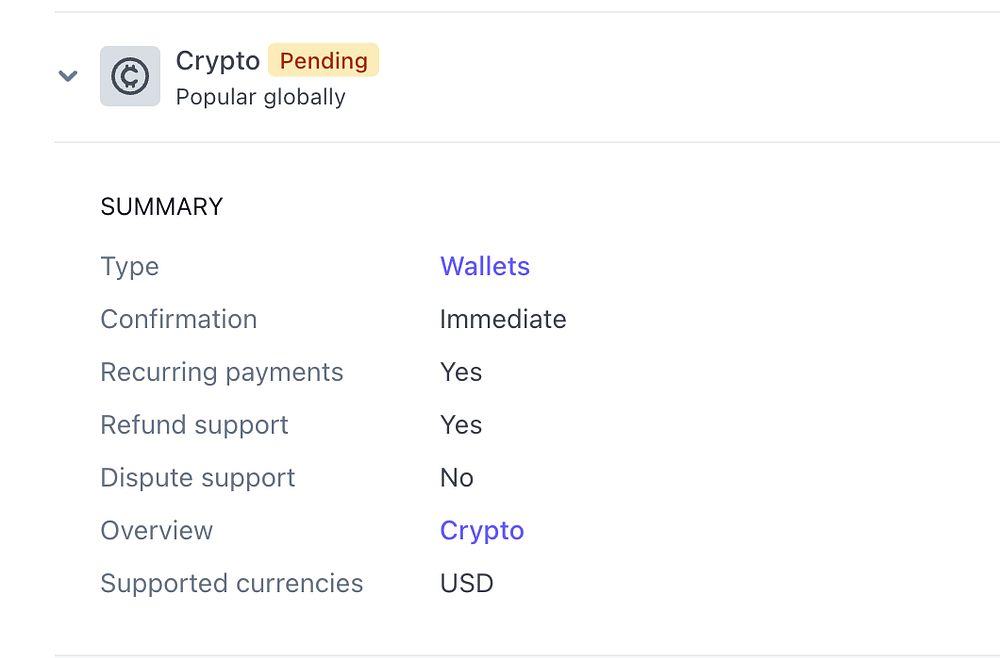Click the SUMMARY section heading

(x=161, y=207)
